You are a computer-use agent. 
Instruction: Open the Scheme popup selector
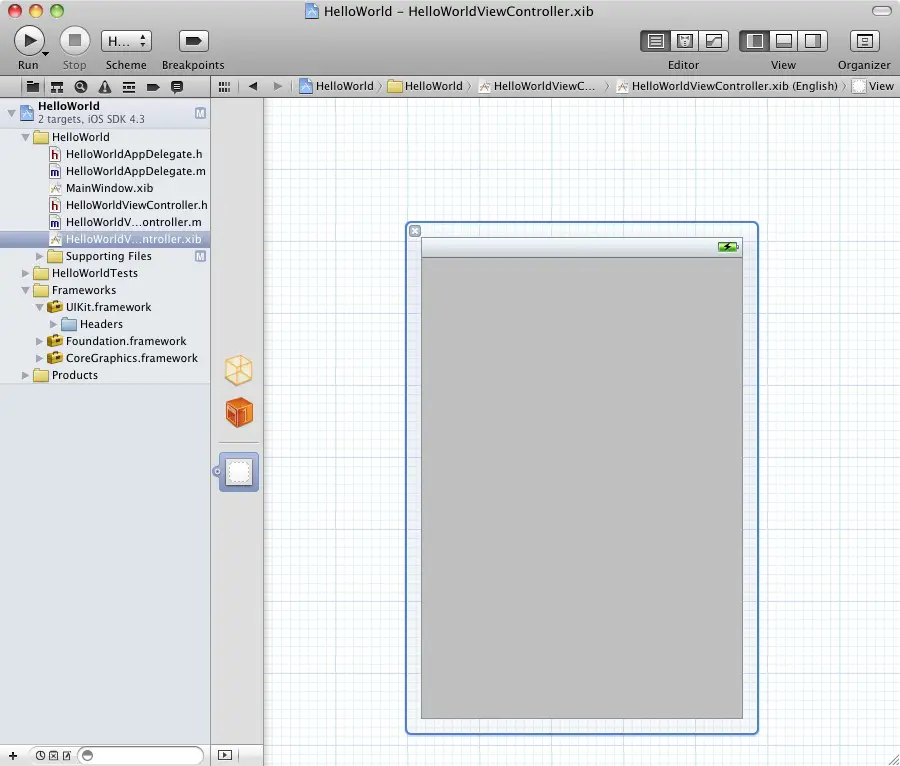point(126,41)
